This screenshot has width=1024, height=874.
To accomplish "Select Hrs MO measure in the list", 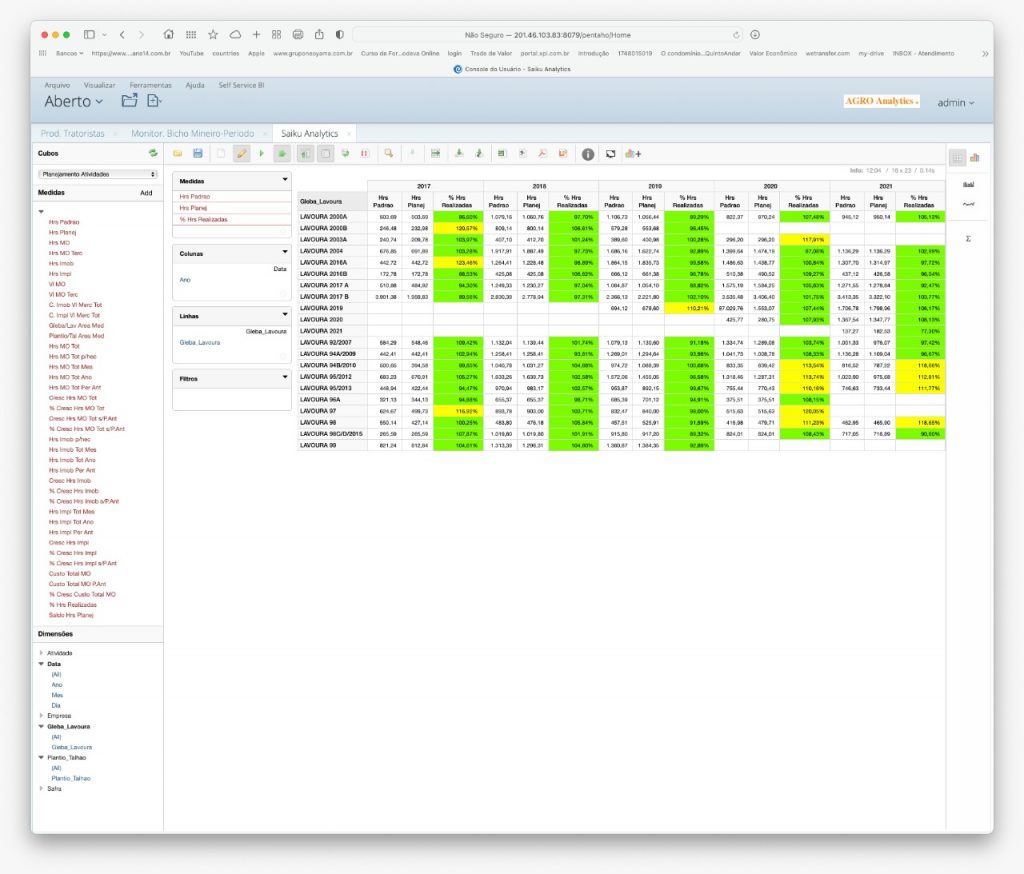I will [59, 242].
